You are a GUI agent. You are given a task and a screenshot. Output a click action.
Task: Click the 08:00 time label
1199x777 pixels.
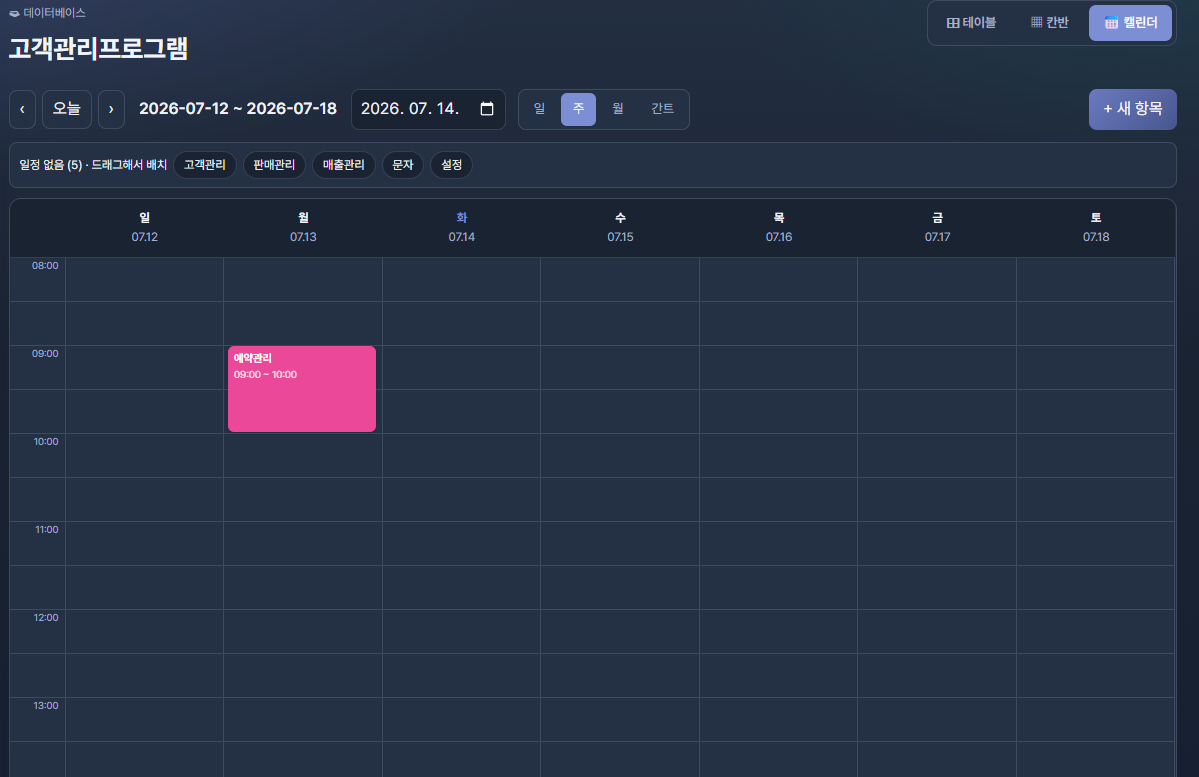pos(45,266)
